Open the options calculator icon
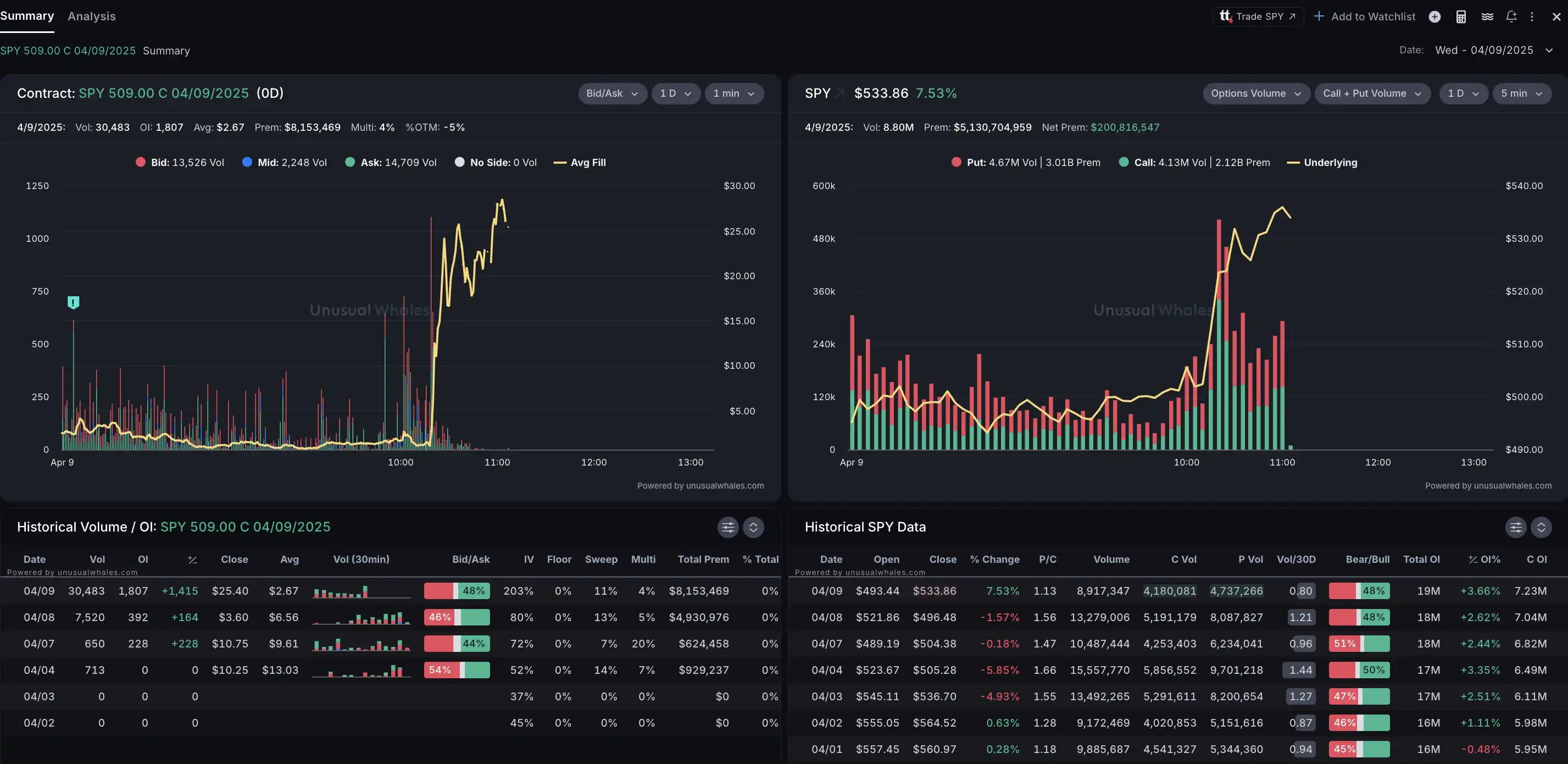The height and width of the screenshot is (764, 1568). 1461,16
